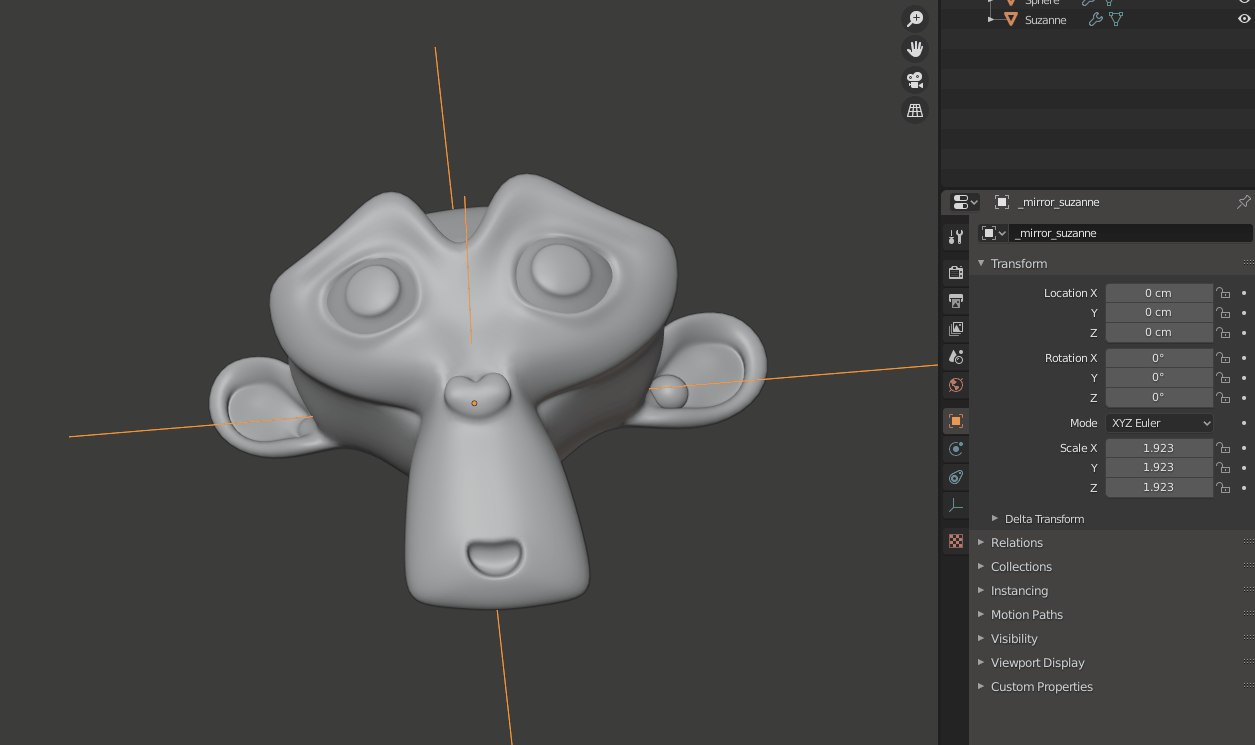The width and height of the screenshot is (1255, 745).
Task: Open the Render properties tab
Action: click(x=955, y=272)
